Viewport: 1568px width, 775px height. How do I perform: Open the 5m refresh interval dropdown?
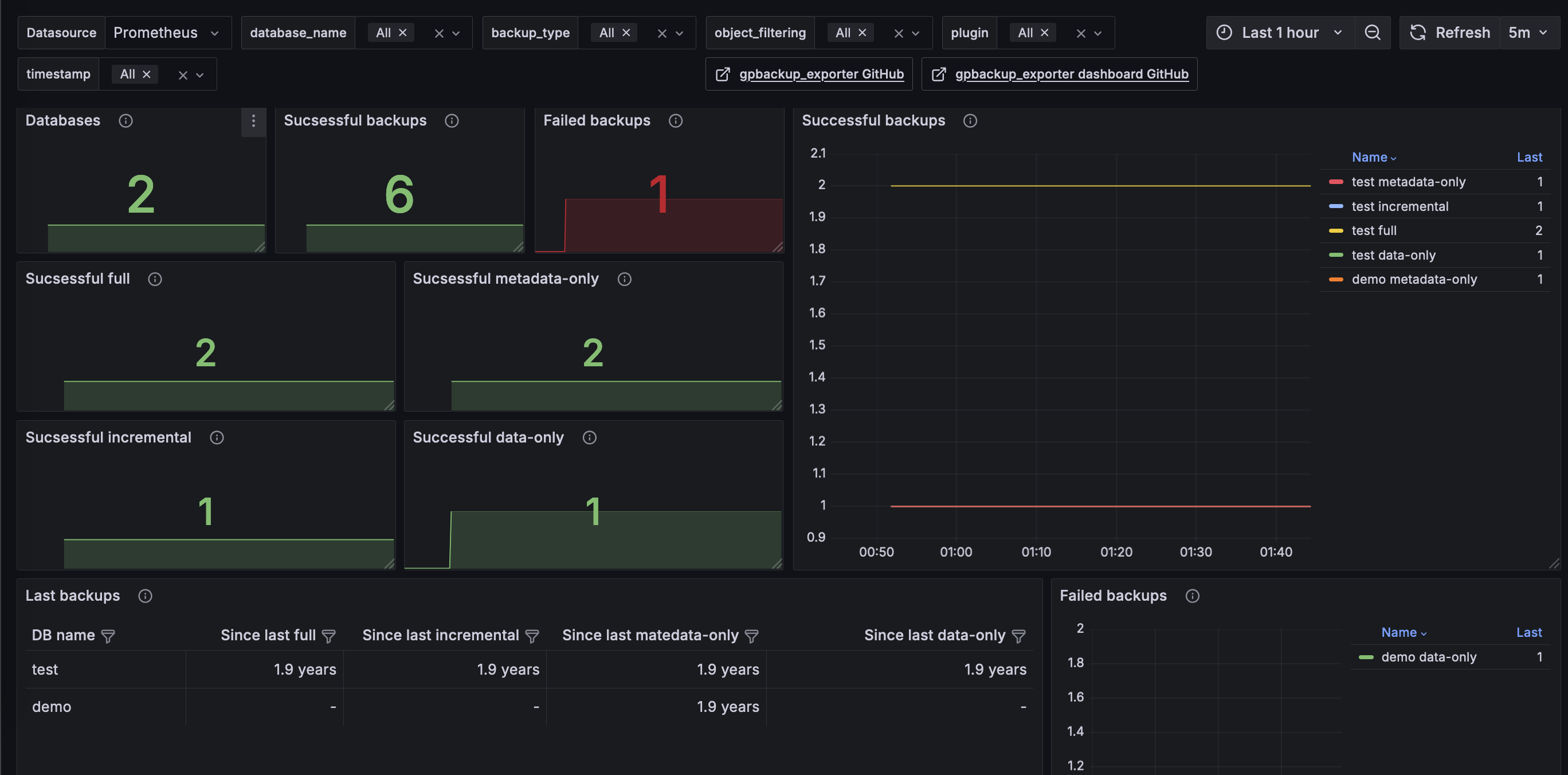1527,32
